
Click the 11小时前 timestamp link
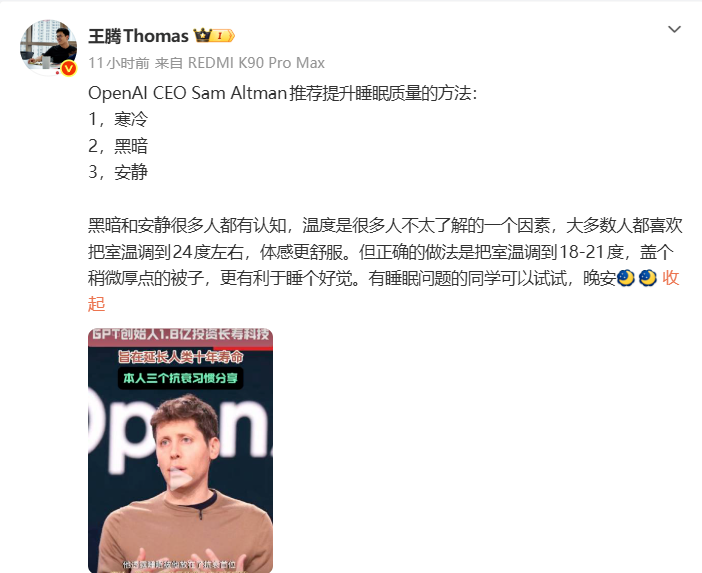[x=119, y=63]
